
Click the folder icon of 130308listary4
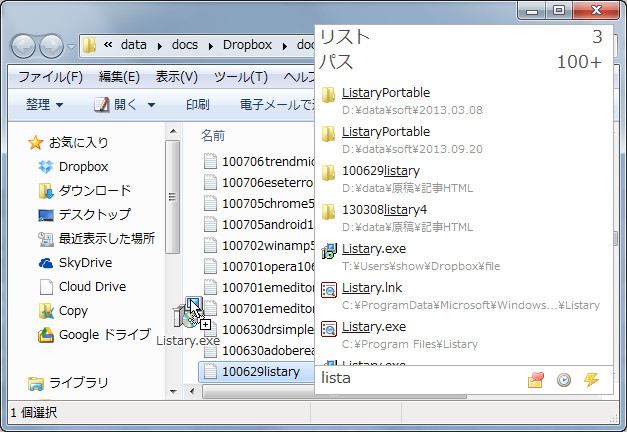[x=329, y=212]
